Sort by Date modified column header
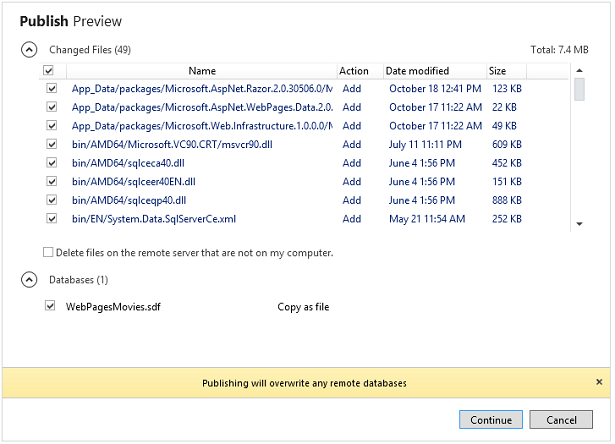 [417, 71]
